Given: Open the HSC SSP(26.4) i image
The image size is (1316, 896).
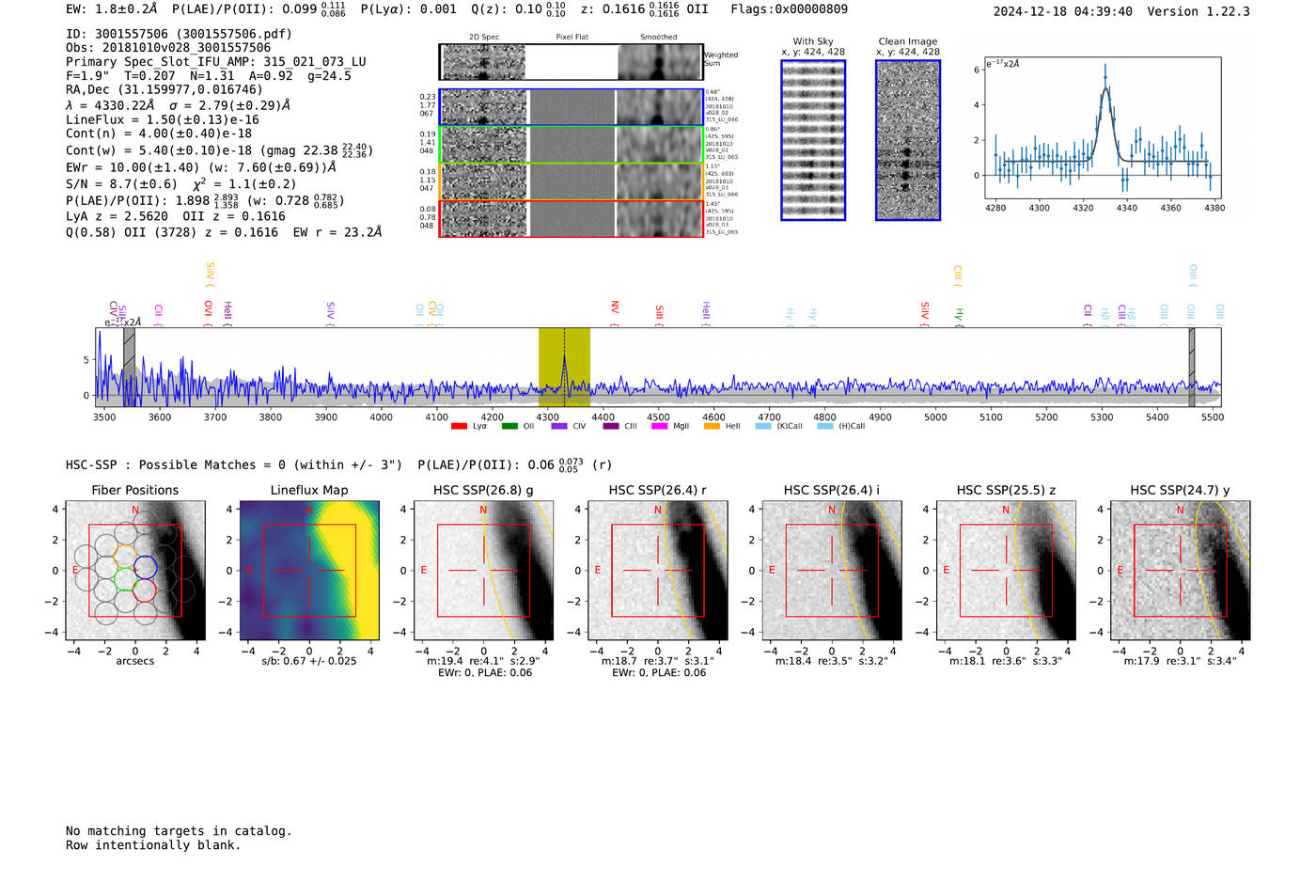Looking at the screenshot, I should (x=832, y=571).
